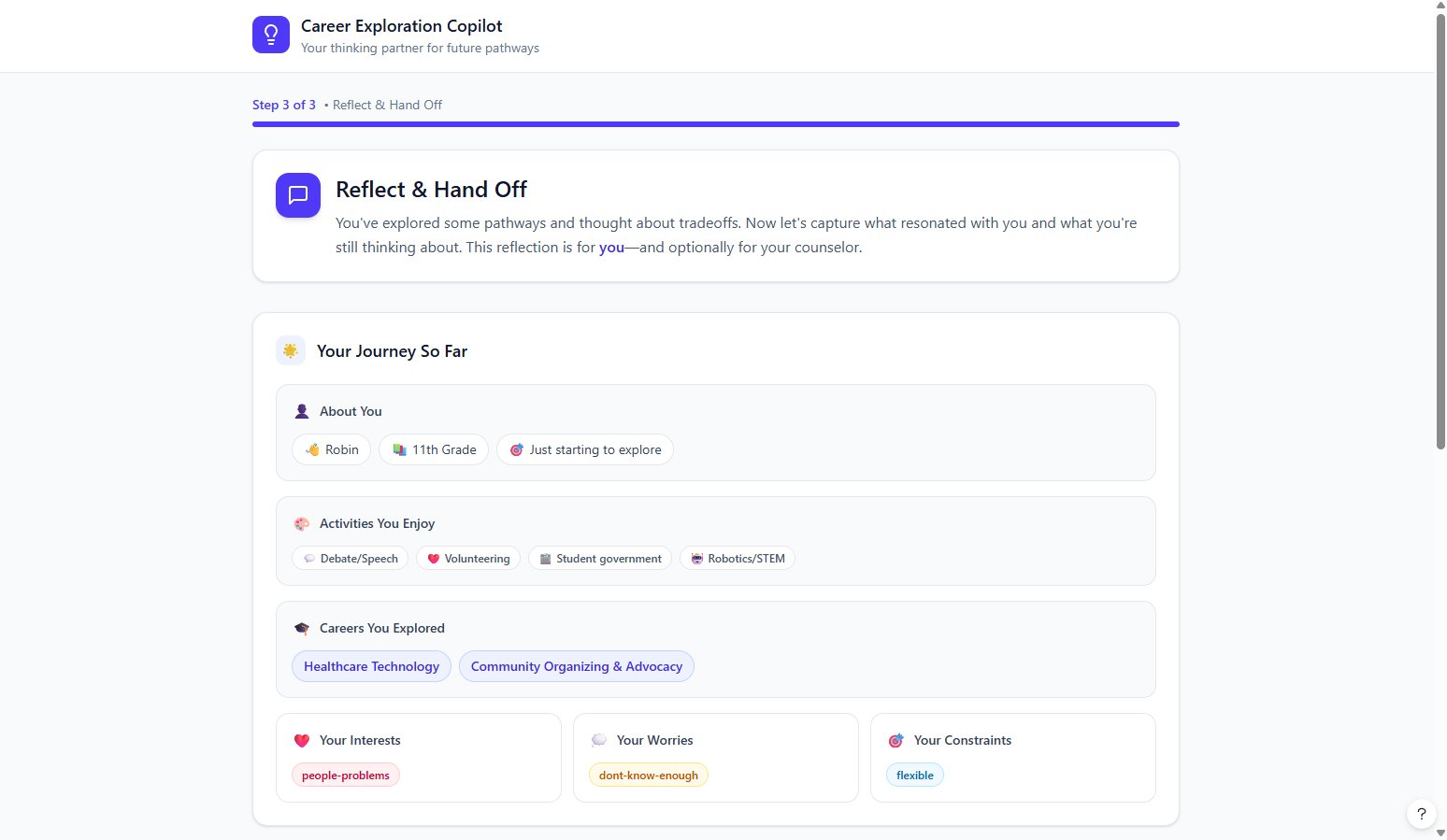Click the Reflect & Hand Off heading

(431, 190)
